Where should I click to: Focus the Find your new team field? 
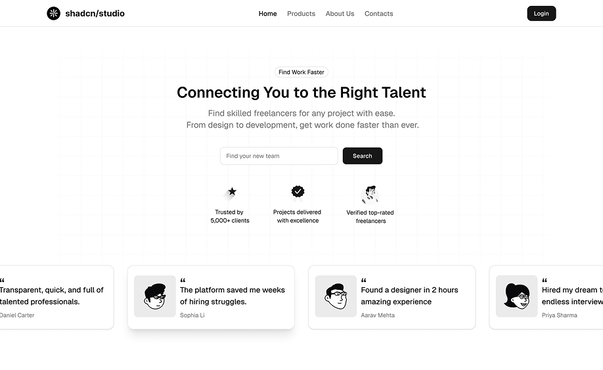point(279,156)
